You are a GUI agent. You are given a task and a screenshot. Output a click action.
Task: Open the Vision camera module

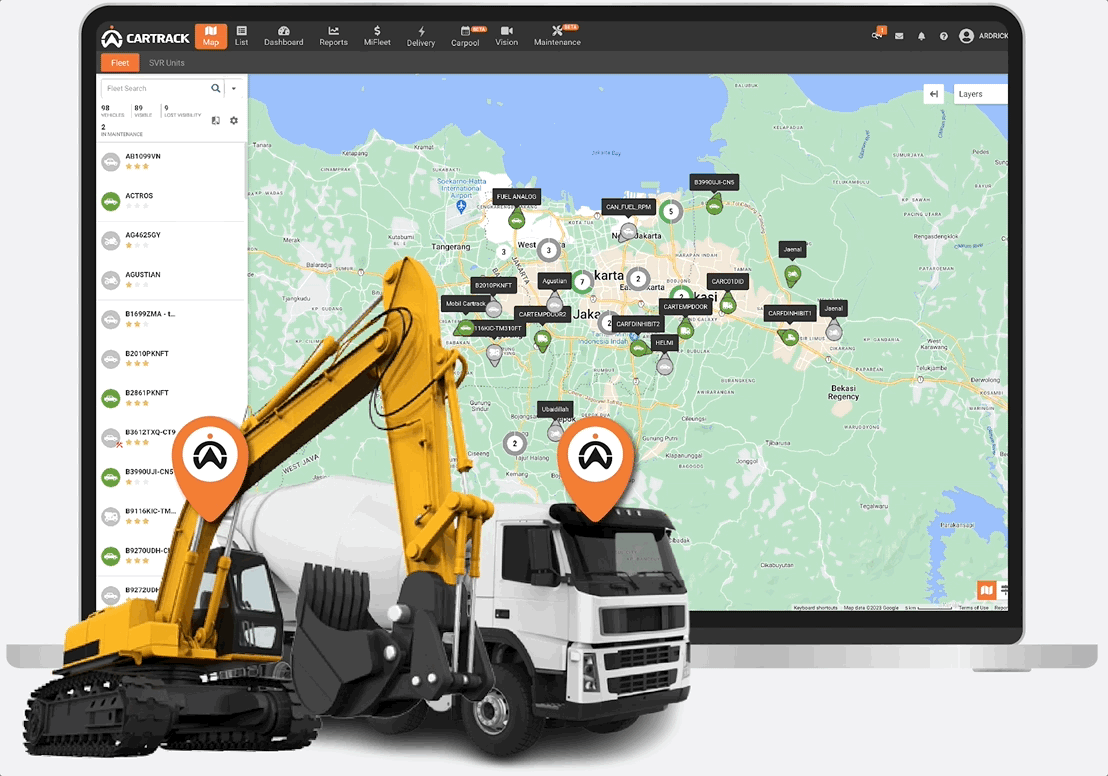tap(507, 35)
